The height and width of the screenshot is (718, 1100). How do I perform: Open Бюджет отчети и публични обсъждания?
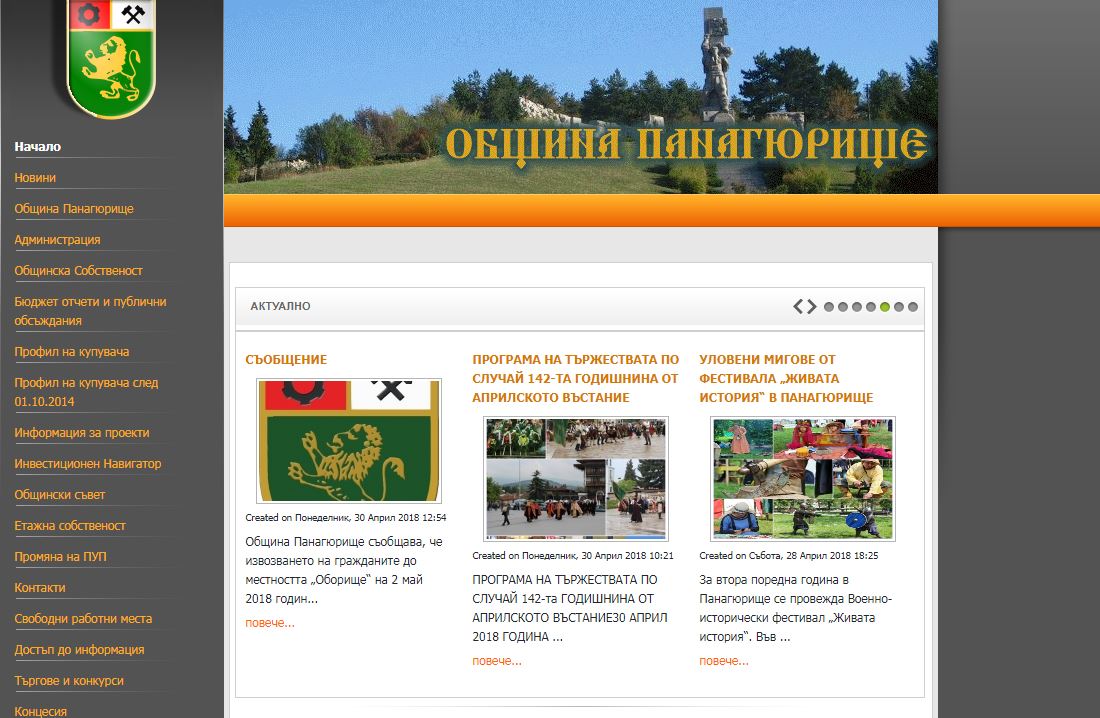90,311
